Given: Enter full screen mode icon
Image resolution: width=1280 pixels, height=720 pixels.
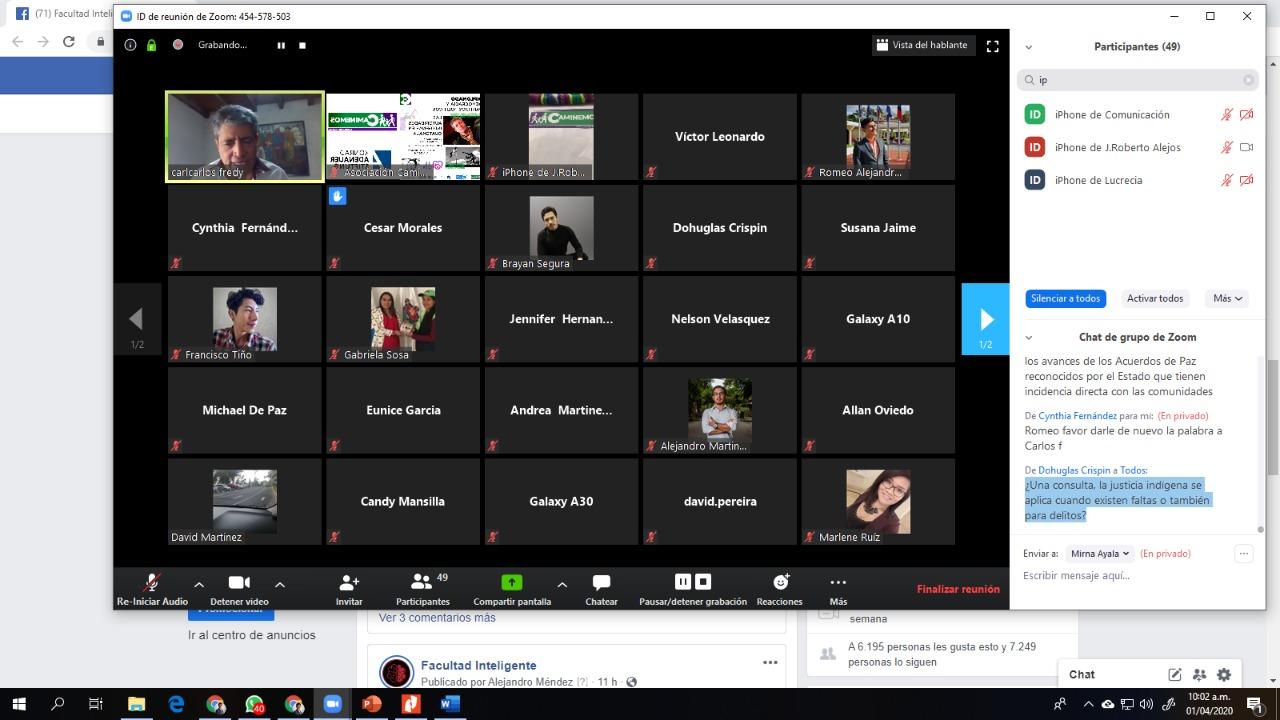Looking at the screenshot, I should pyautogui.click(x=993, y=45).
